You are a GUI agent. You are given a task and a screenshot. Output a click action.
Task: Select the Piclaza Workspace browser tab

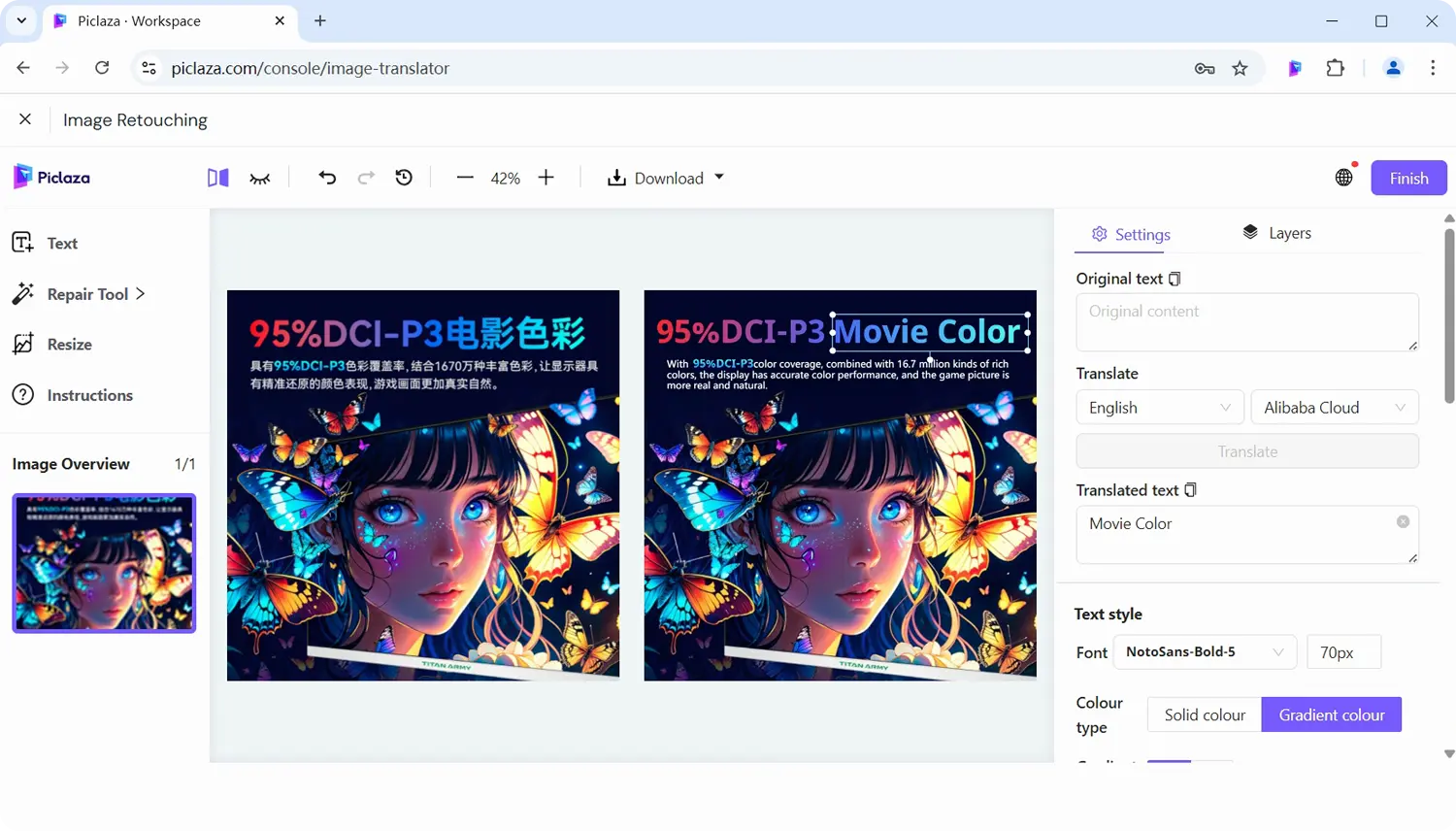point(170,20)
